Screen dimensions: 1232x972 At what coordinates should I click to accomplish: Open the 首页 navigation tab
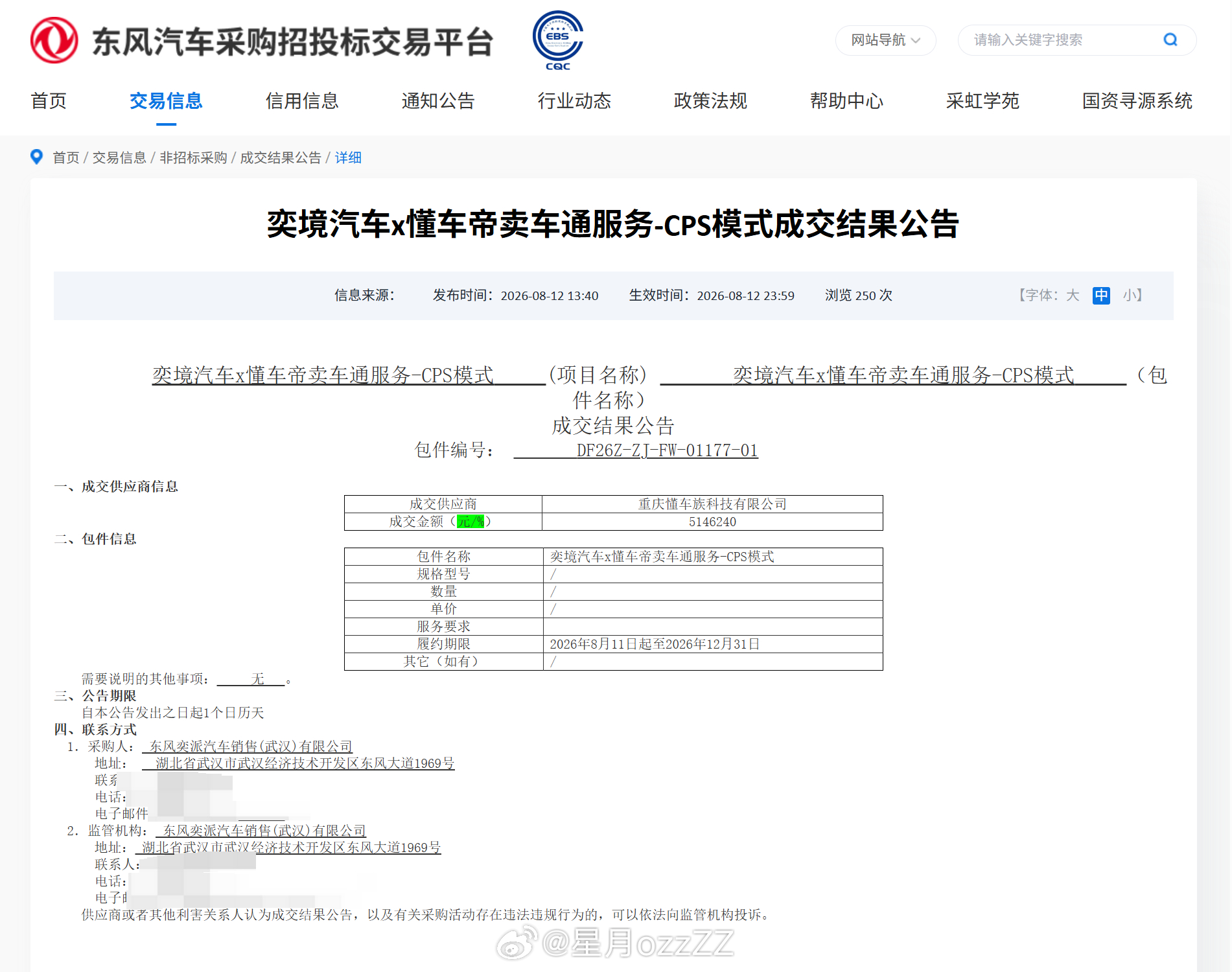49,101
